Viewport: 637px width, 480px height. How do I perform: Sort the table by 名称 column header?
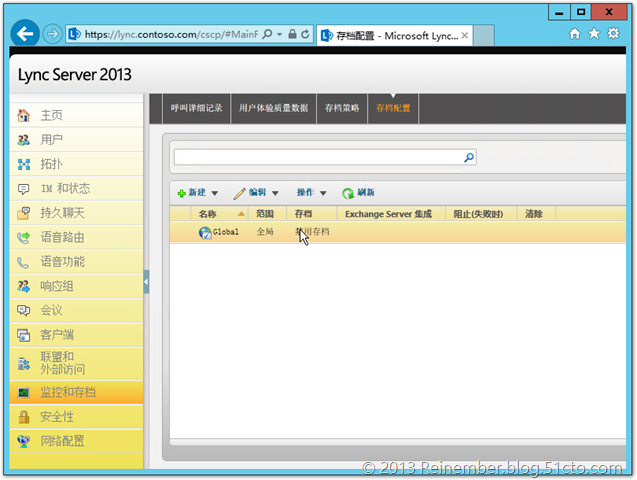click(x=208, y=214)
